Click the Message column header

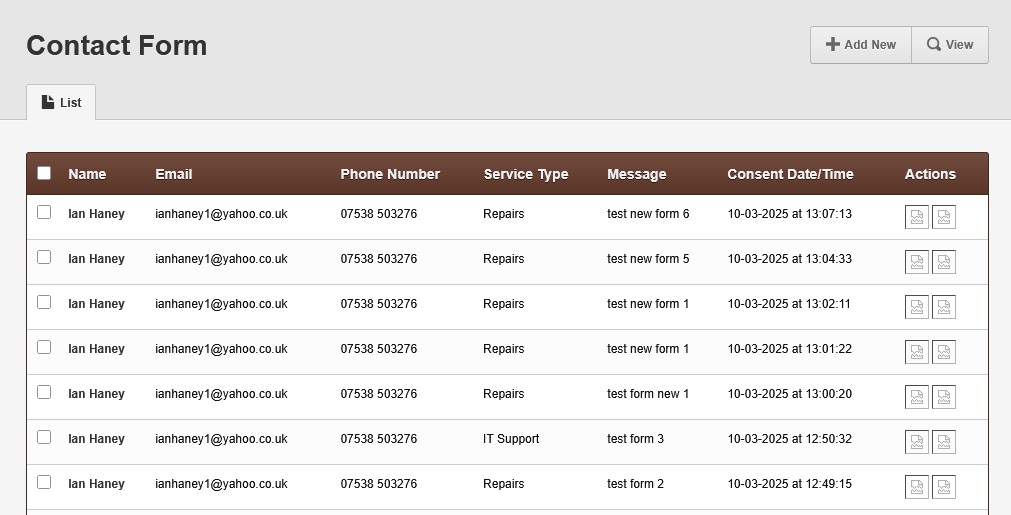636,175
